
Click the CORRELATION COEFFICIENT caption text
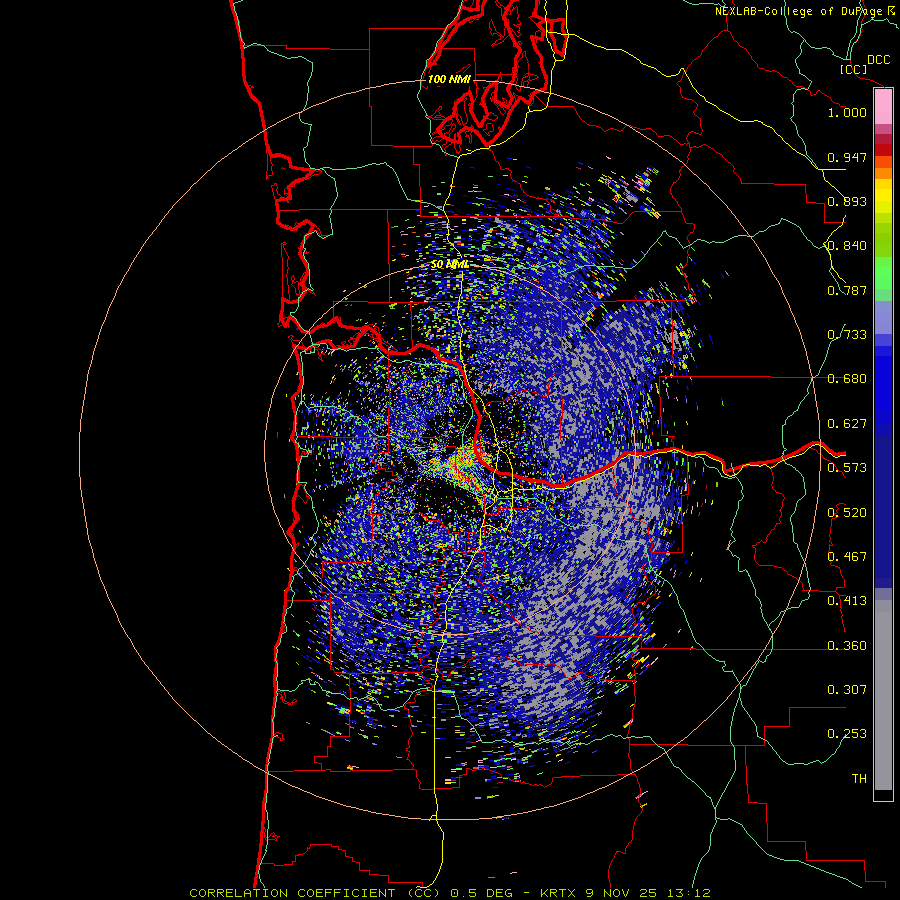pos(315,893)
